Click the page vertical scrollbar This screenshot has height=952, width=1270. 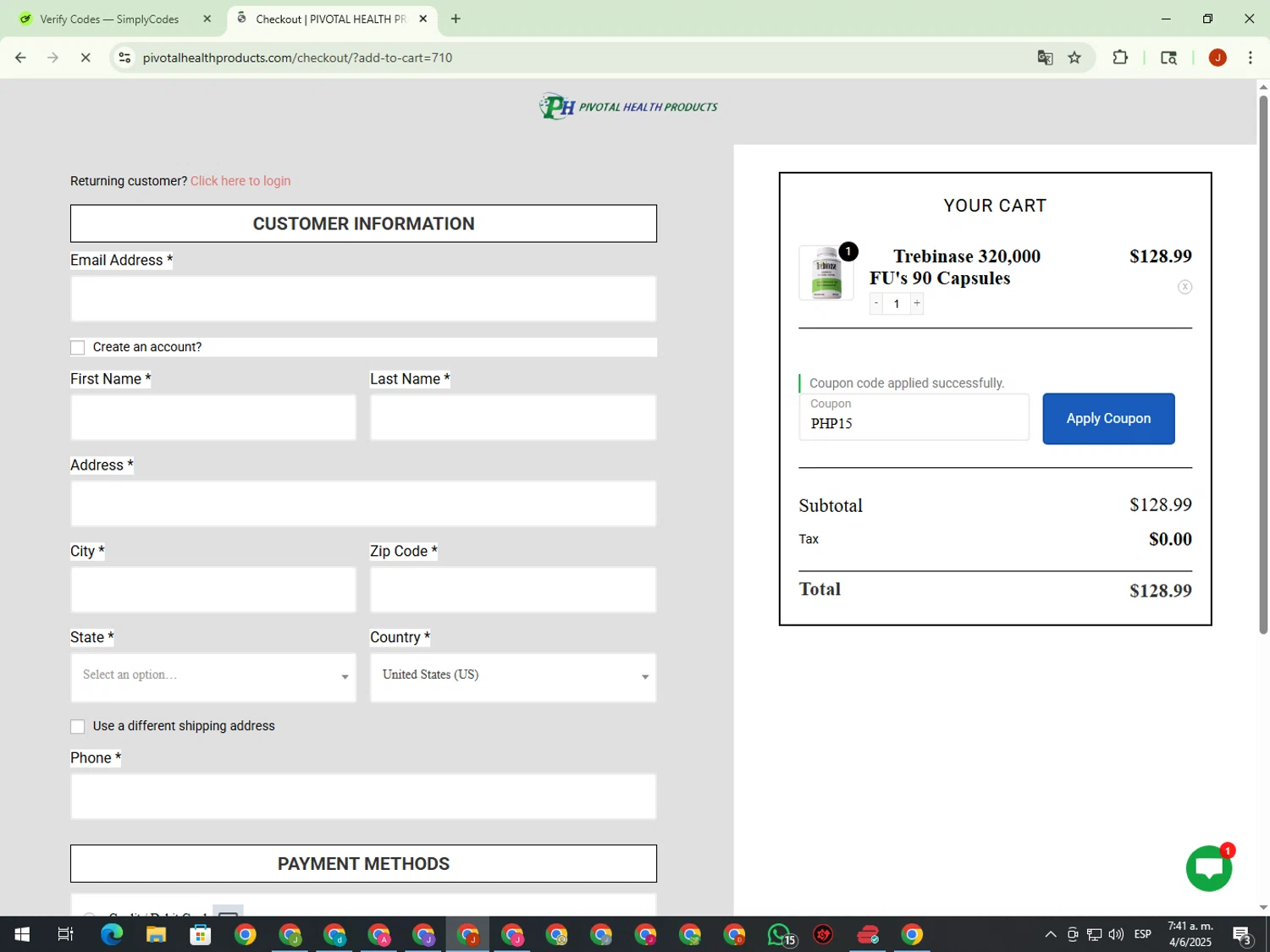click(x=1263, y=364)
